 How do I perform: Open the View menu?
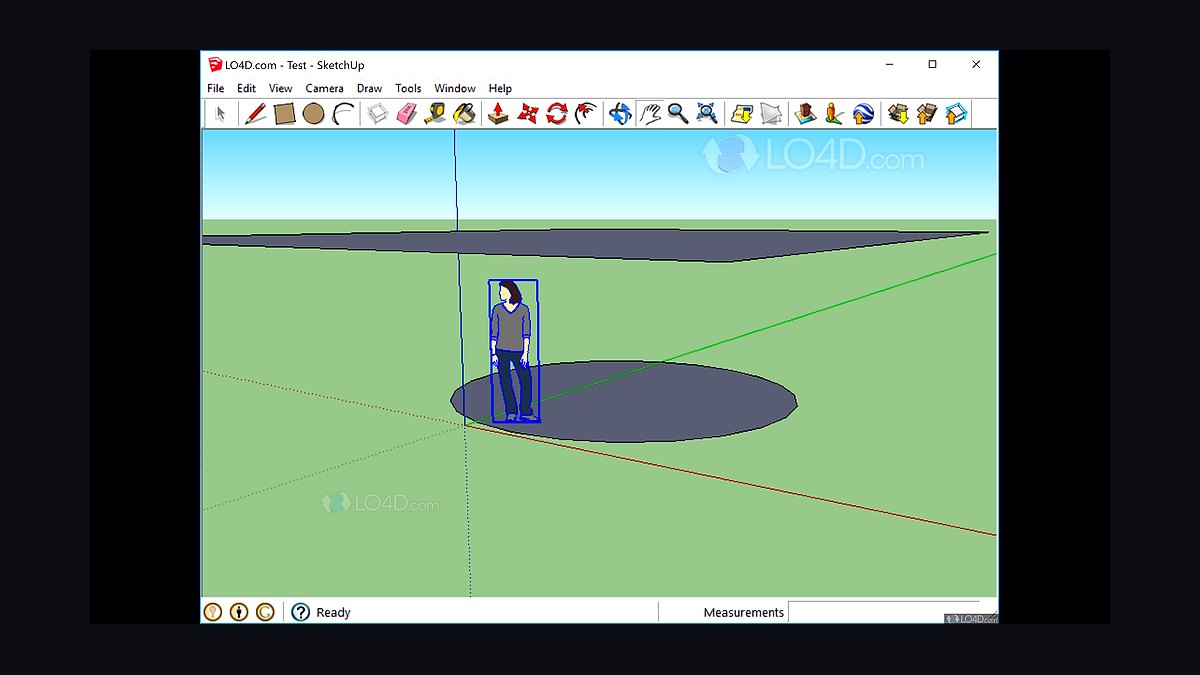pos(281,88)
